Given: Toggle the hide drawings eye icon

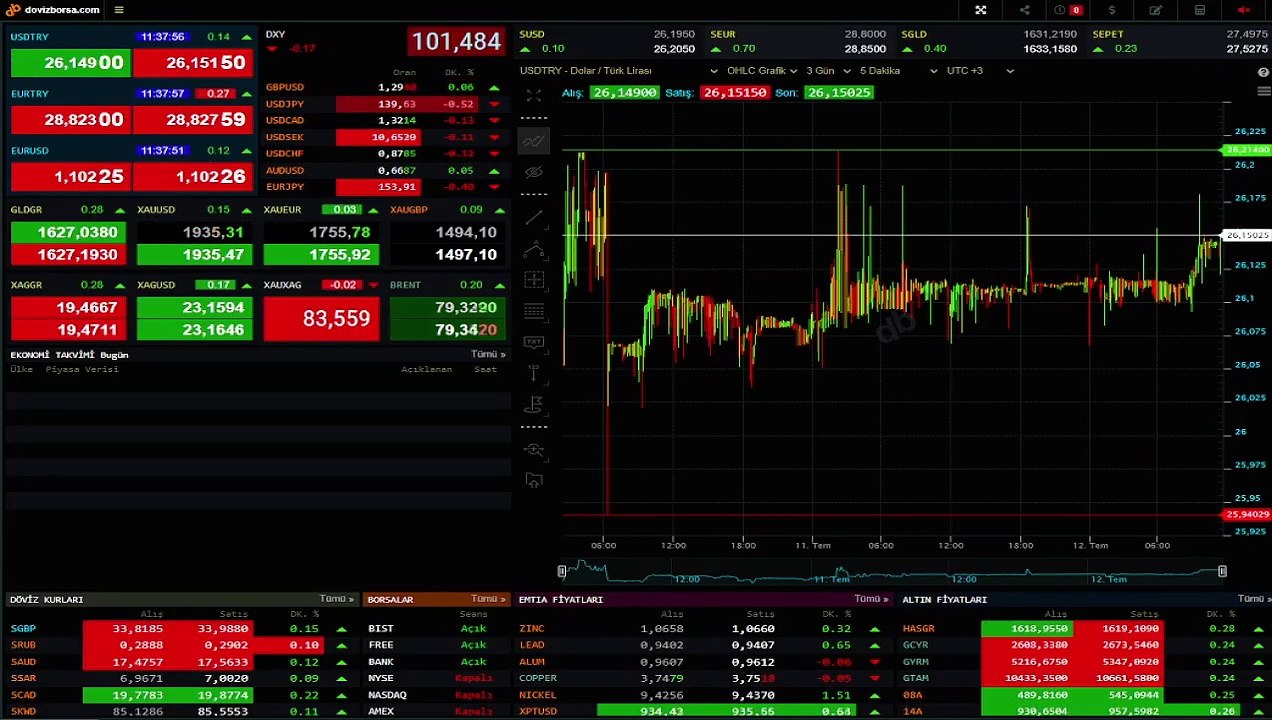Looking at the screenshot, I should 534,172.
